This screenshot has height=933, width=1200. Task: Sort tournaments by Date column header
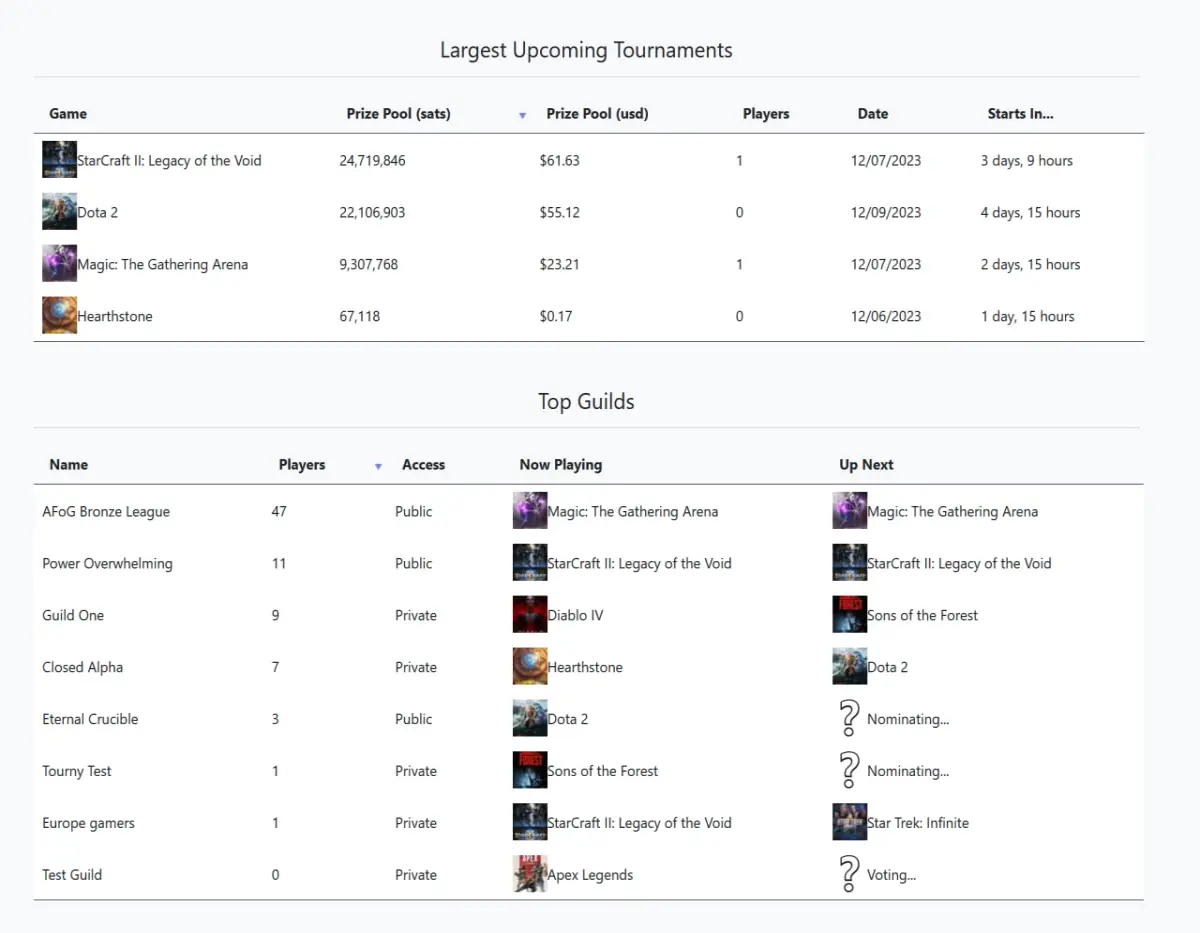pos(873,114)
